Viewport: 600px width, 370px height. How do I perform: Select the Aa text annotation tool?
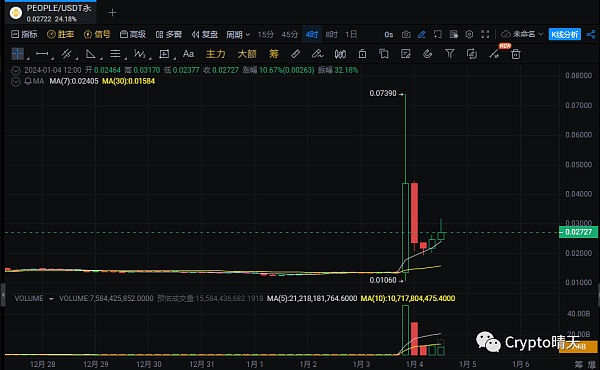[188, 54]
